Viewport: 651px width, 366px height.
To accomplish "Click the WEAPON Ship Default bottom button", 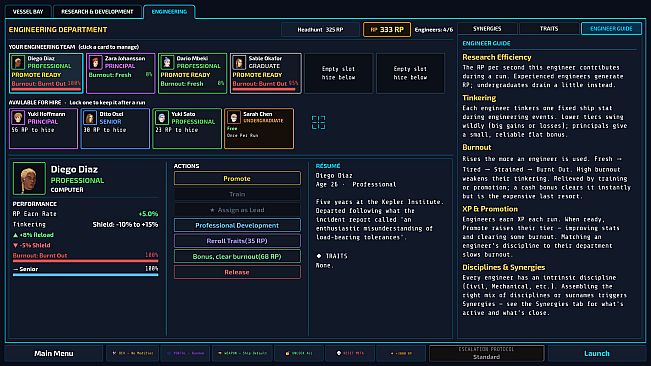I will click(x=242, y=353).
